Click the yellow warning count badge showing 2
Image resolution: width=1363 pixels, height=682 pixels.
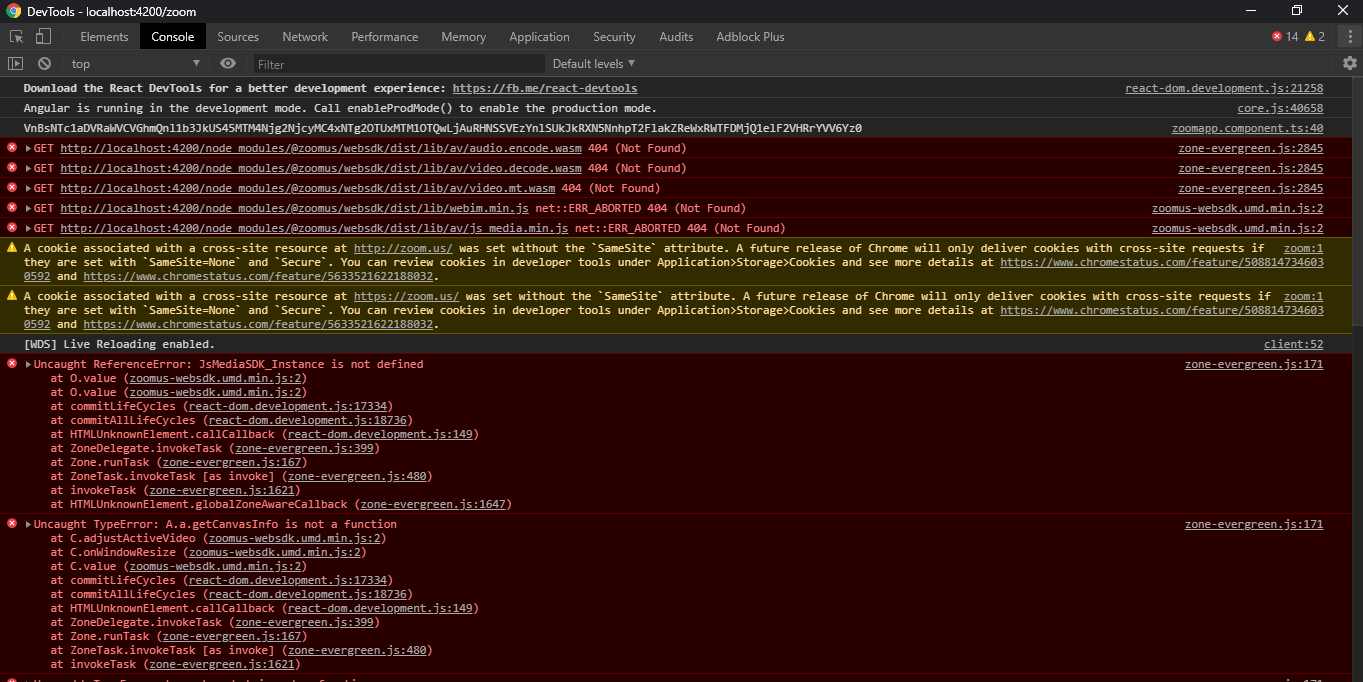pyautogui.click(x=1315, y=37)
